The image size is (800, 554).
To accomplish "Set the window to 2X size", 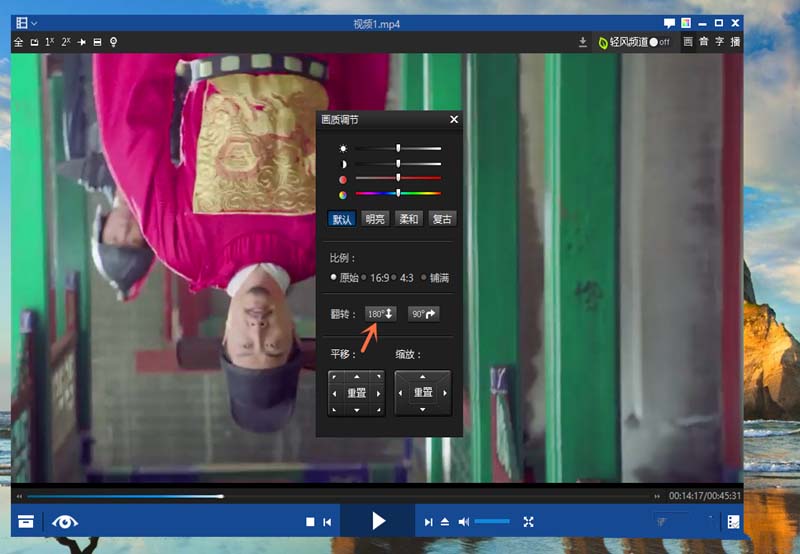I will click(x=66, y=42).
